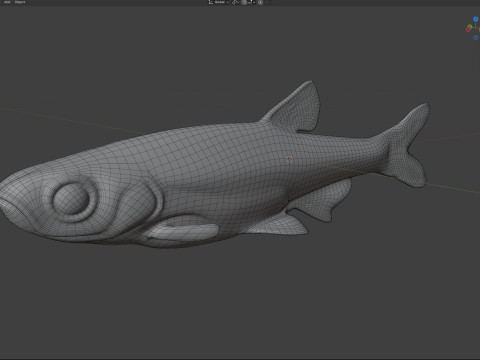Image resolution: width=480 pixels, height=360 pixels.
Task: Click the green Y axis gizmo ball
Action: click(470, 26)
